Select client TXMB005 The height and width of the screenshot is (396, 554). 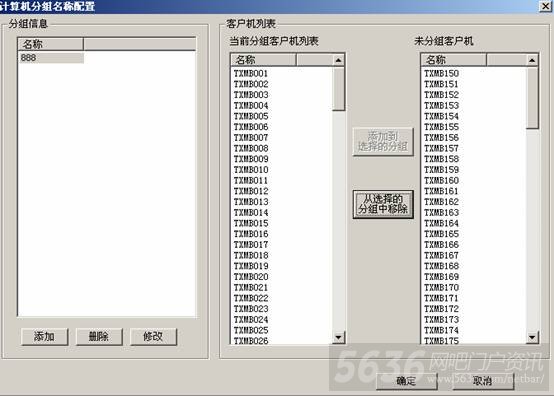pos(251,116)
